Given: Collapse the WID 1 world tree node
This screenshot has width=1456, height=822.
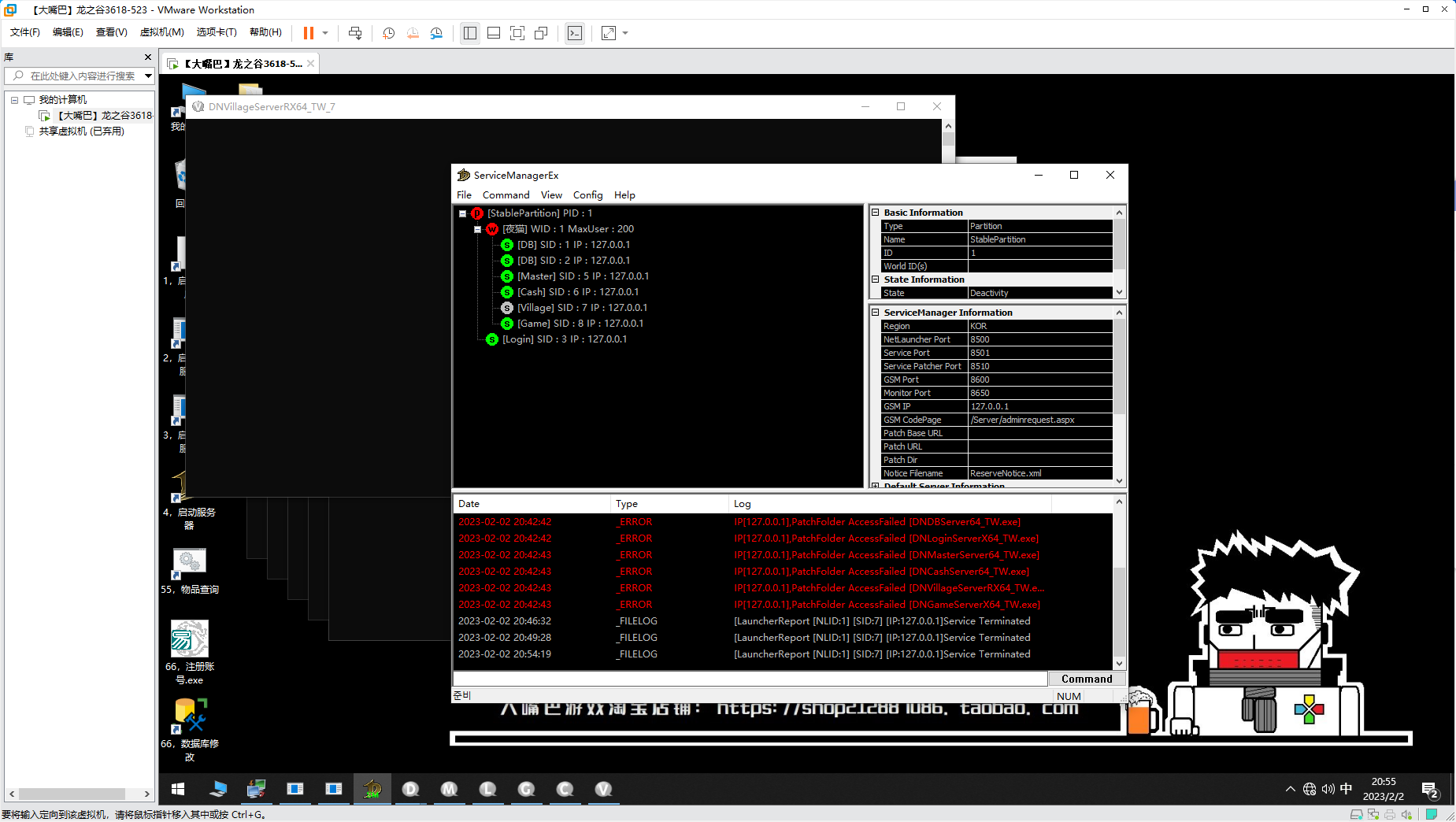Looking at the screenshot, I should click(477, 229).
